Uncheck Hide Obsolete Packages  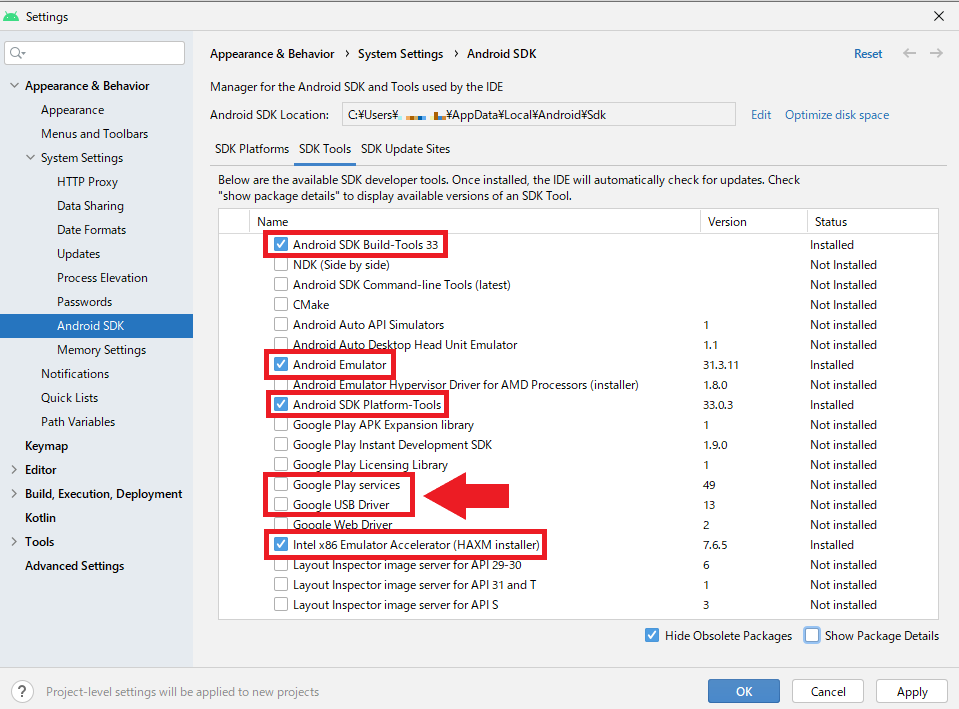coord(651,635)
